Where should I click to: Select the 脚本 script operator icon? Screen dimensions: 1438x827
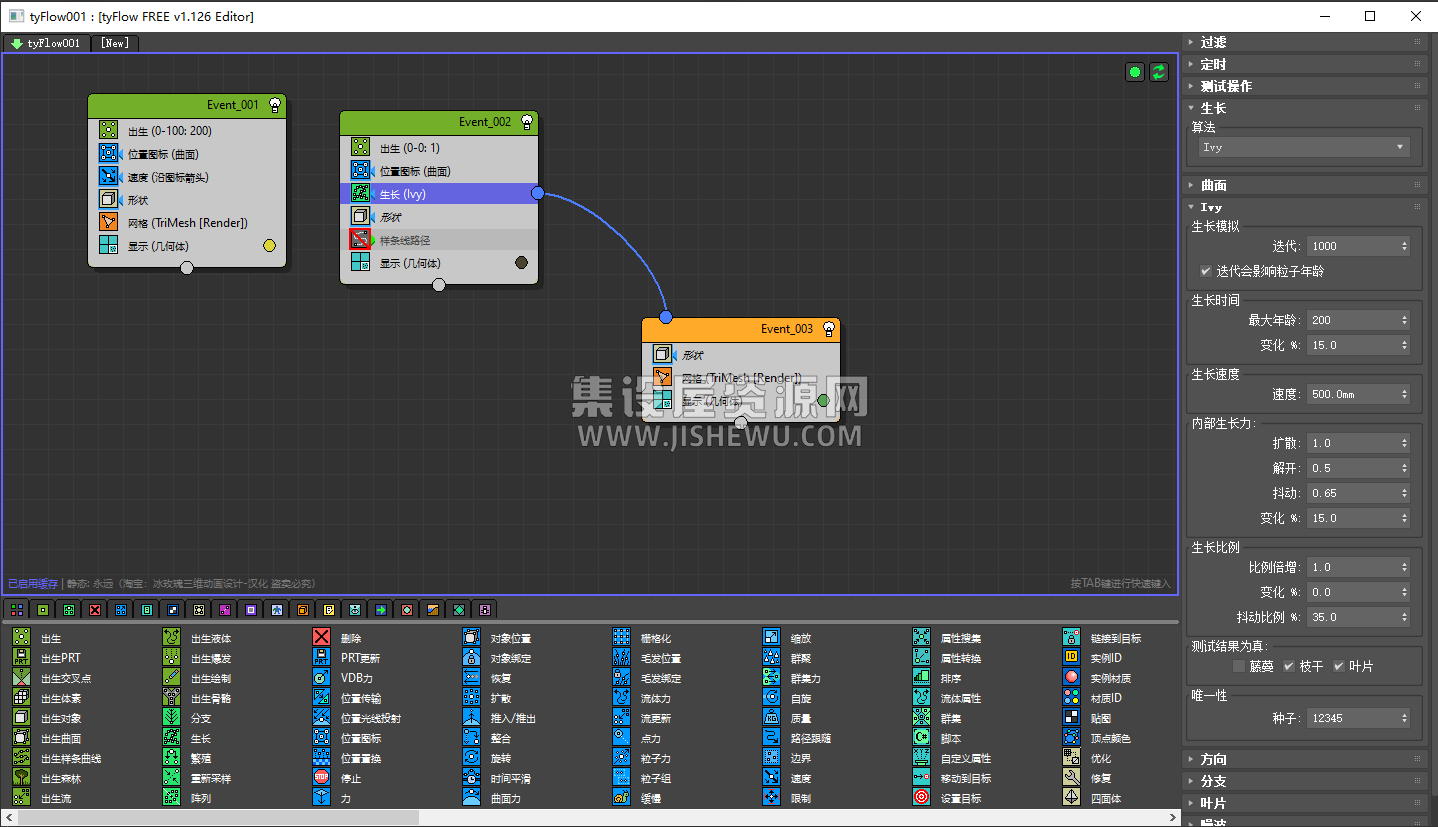tap(921, 738)
